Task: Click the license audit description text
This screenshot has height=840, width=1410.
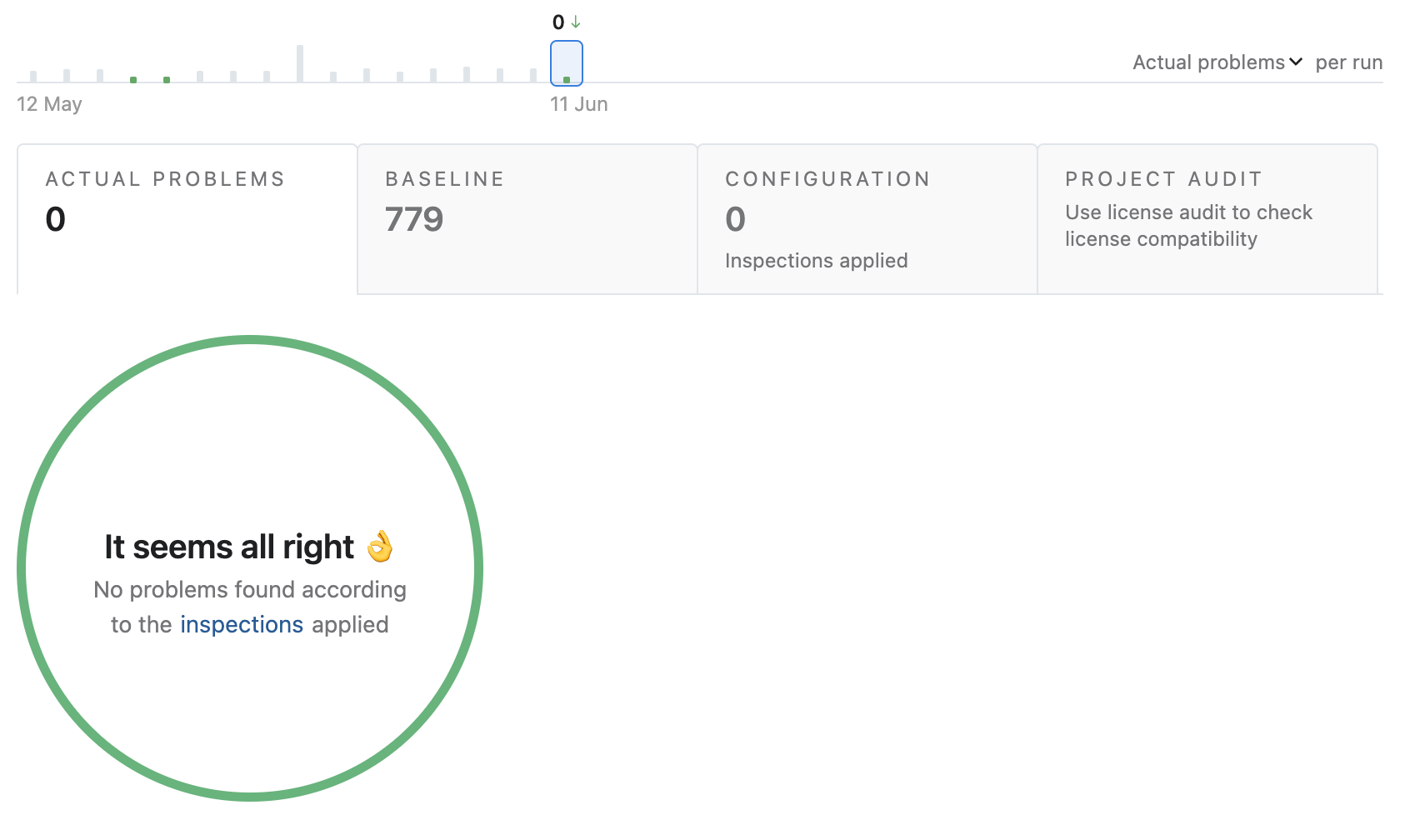Action: [1188, 226]
